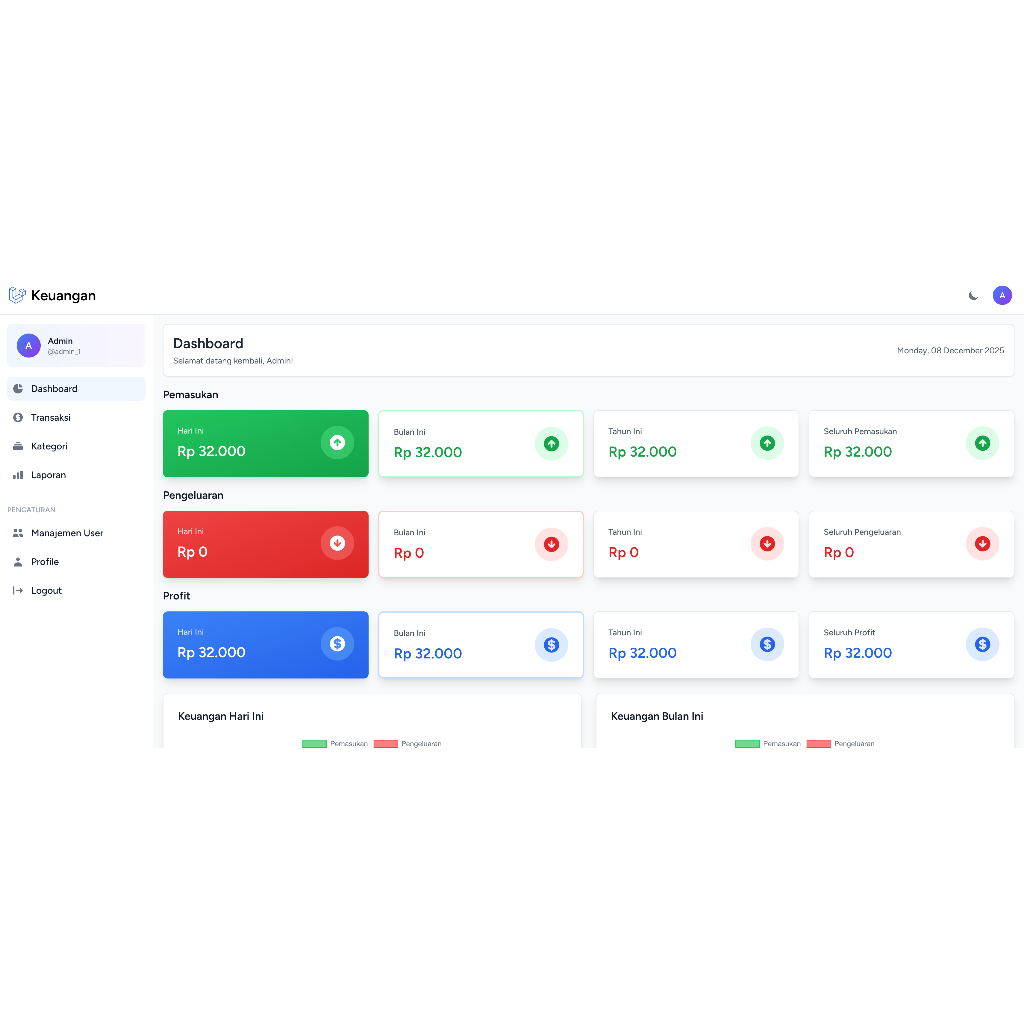Click Rp 32.000 on green Hari Ini card
Viewport: 1024px width, 1024px height.
[211, 451]
